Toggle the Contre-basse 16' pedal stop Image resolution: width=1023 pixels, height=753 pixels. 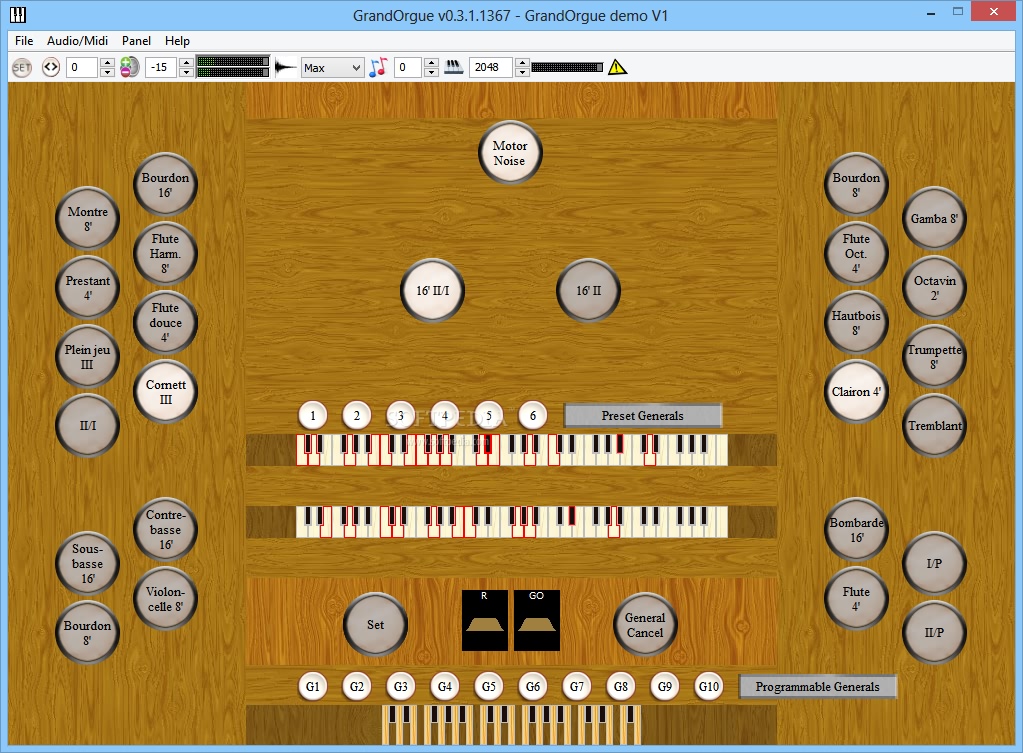tap(165, 529)
